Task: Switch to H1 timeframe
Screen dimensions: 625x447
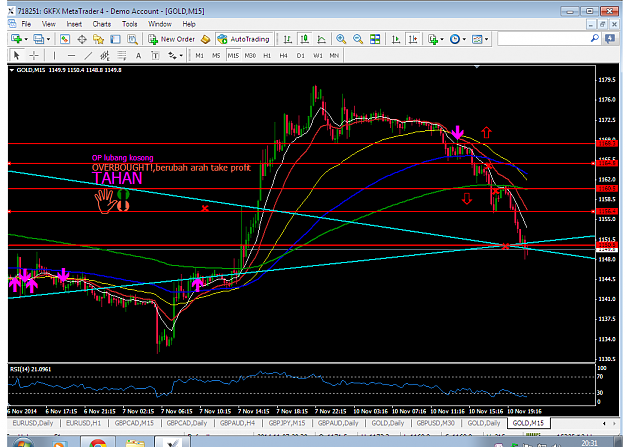Action: click(267, 55)
